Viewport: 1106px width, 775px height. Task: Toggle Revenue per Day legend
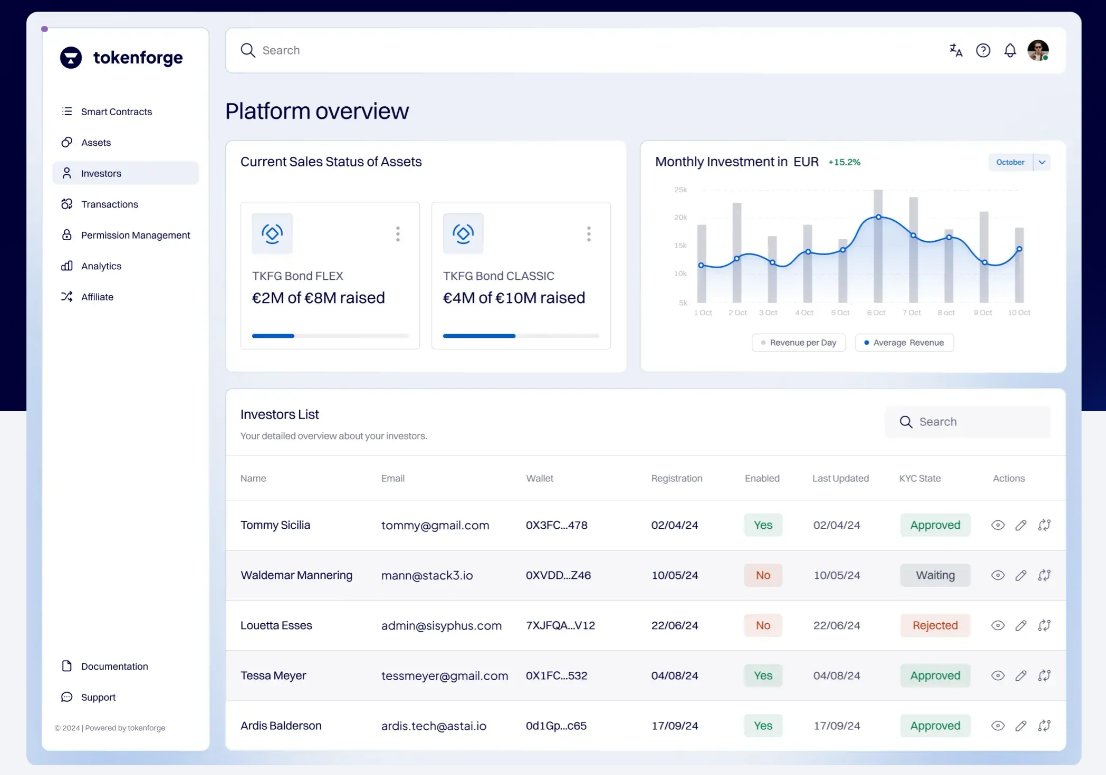(x=798, y=343)
